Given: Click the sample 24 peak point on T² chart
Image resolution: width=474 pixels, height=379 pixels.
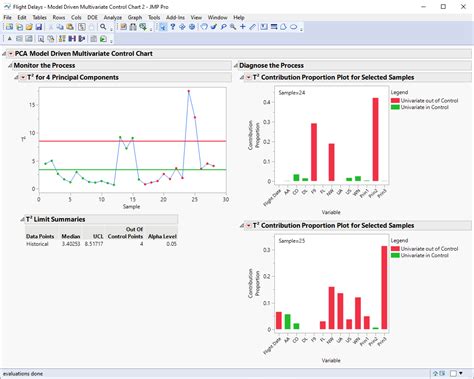Looking at the screenshot, I should [189, 91].
